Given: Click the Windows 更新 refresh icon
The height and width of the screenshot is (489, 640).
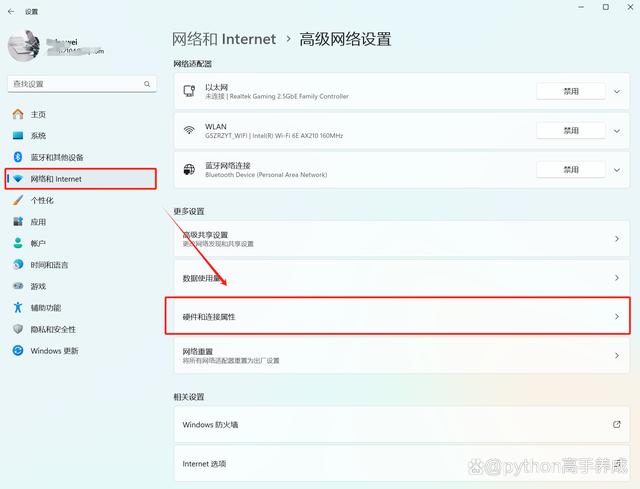Looking at the screenshot, I should [x=18, y=351].
